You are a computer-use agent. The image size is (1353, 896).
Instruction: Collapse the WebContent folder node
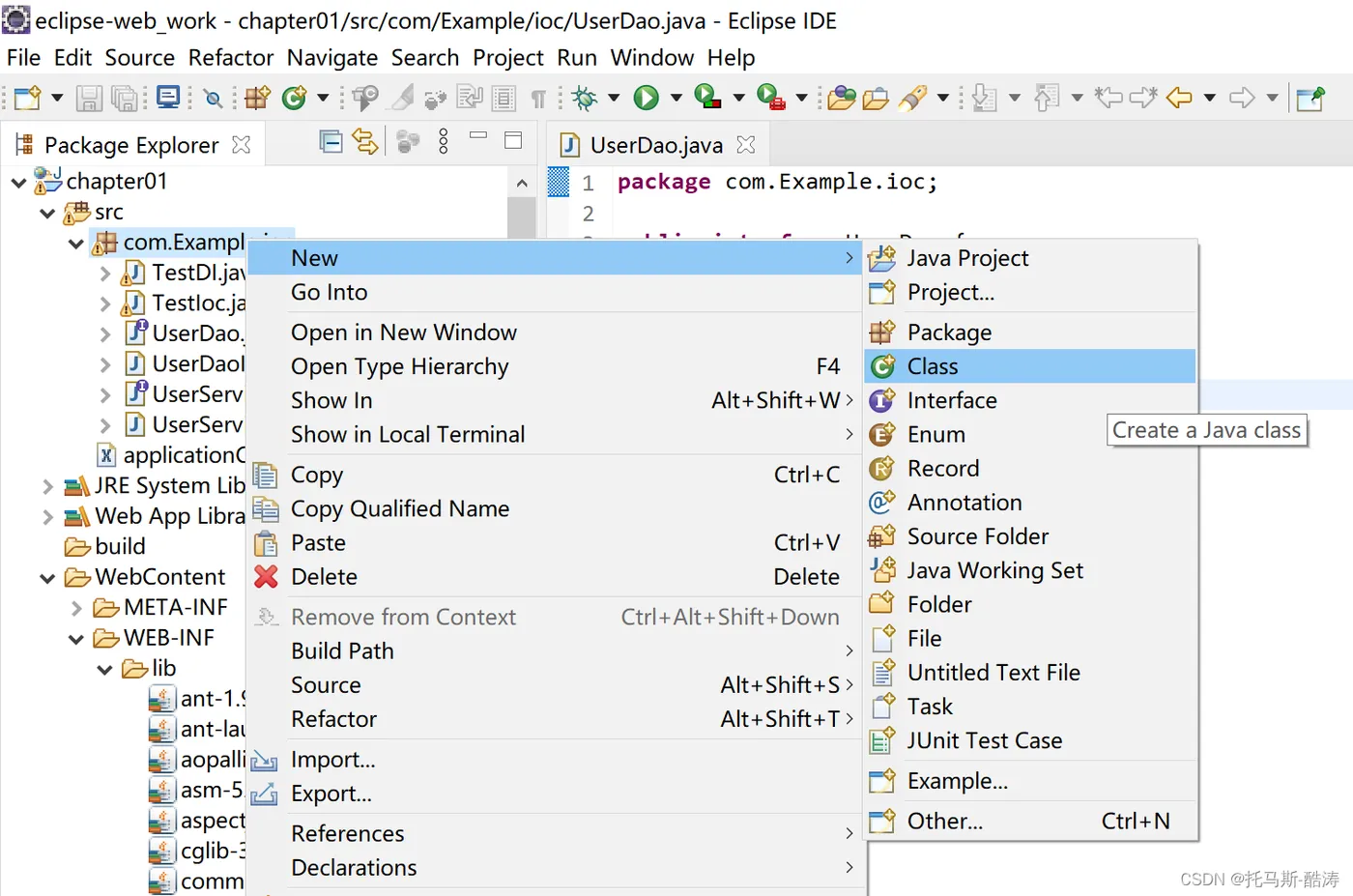click(47, 578)
